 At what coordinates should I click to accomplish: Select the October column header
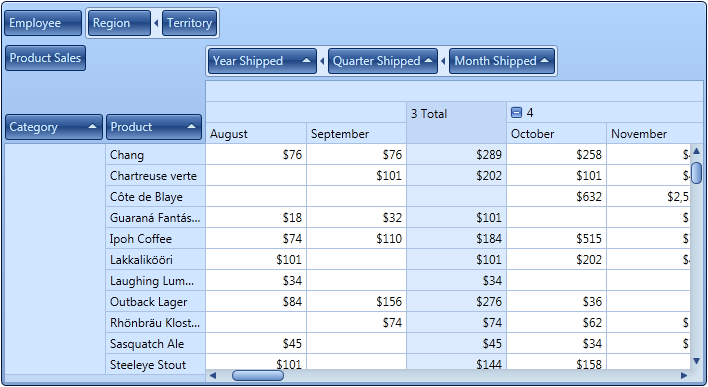[x=556, y=134]
